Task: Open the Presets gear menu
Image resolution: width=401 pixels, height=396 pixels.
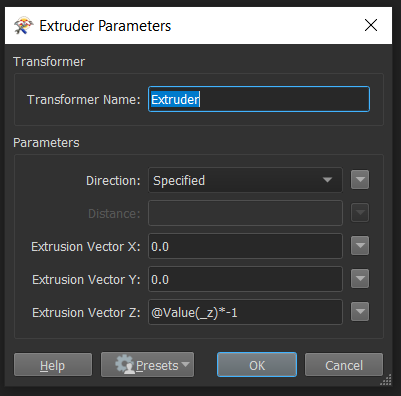Action: (x=147, y=365)
